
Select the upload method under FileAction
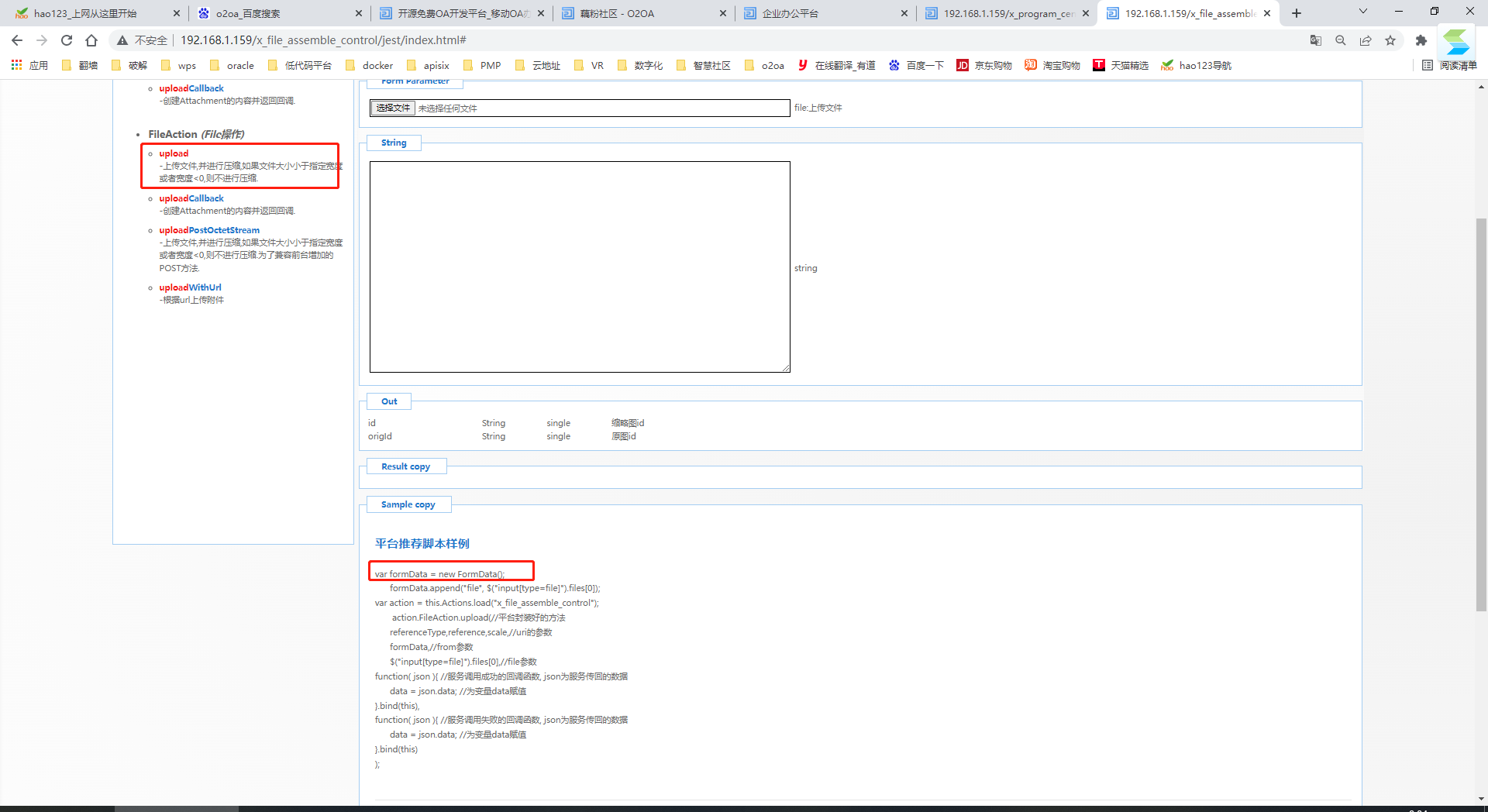tap(174, 153)
